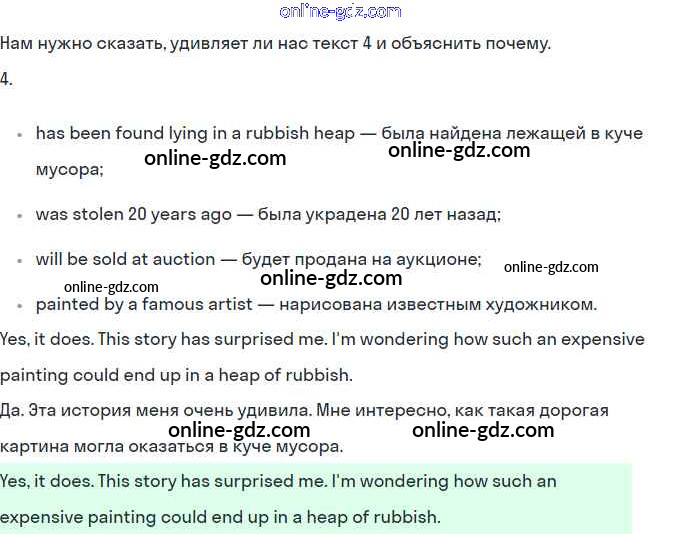Click the bullet marker before "was stolen"
This screenshot has height=534, width=680.
tap(20, 214)
